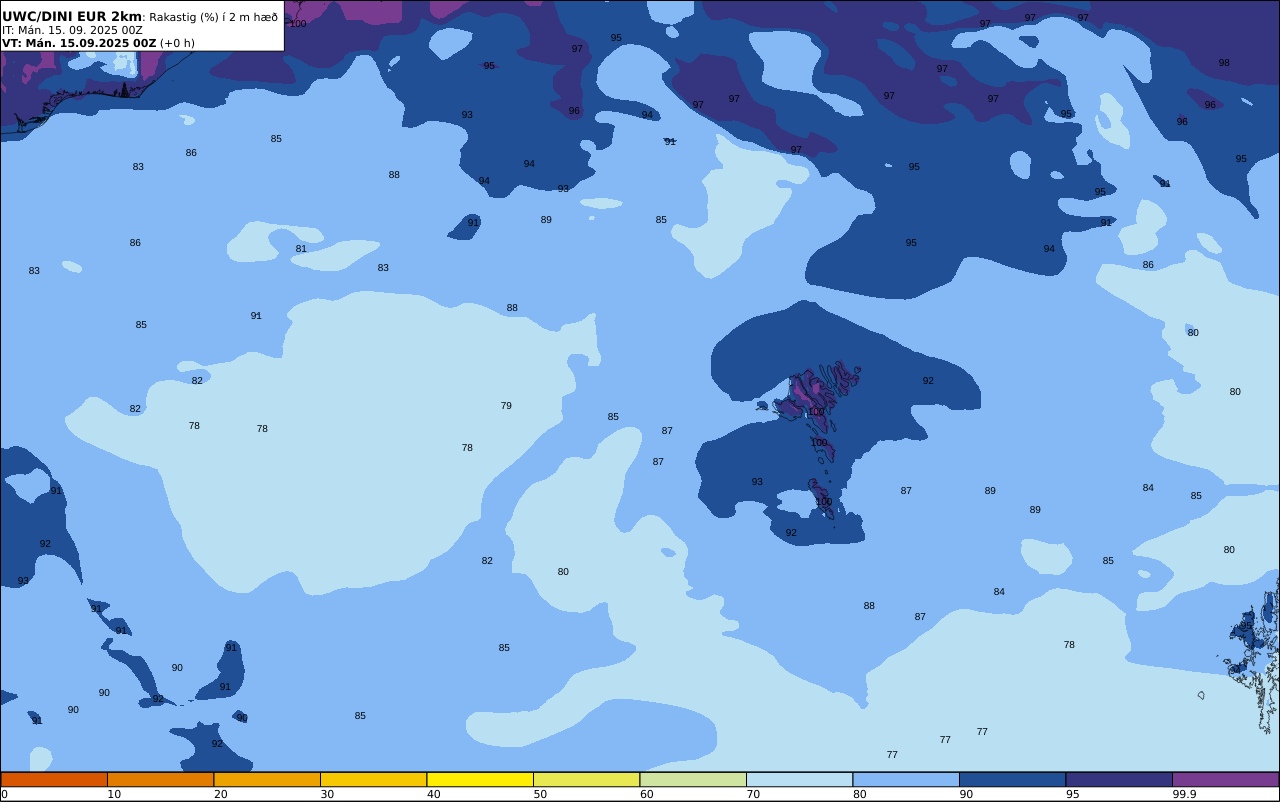
Task: Choose the medium blue 90–95 legend swatch
Action: point(1012,779)
